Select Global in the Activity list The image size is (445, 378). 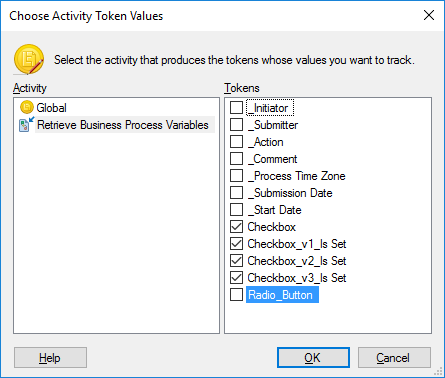[51, 108]
